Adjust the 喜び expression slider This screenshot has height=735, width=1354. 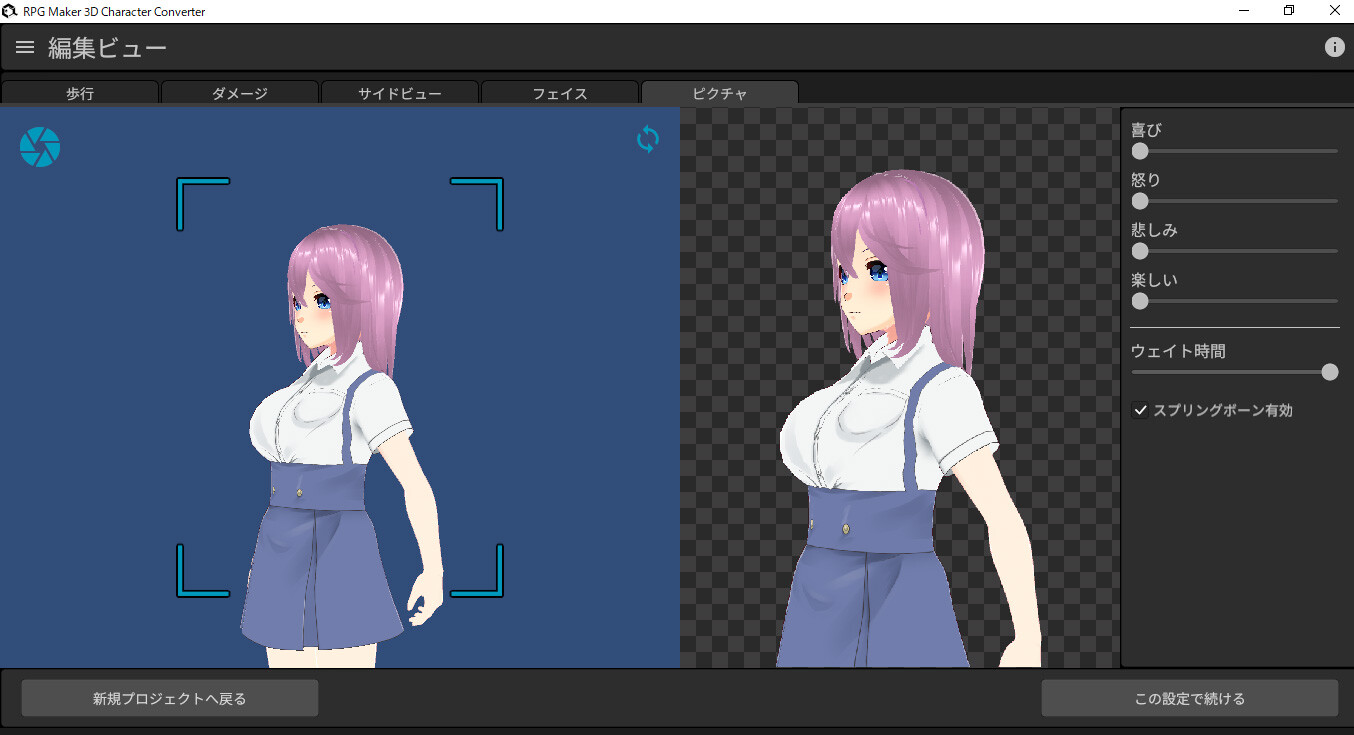(x=1139, y=150)
